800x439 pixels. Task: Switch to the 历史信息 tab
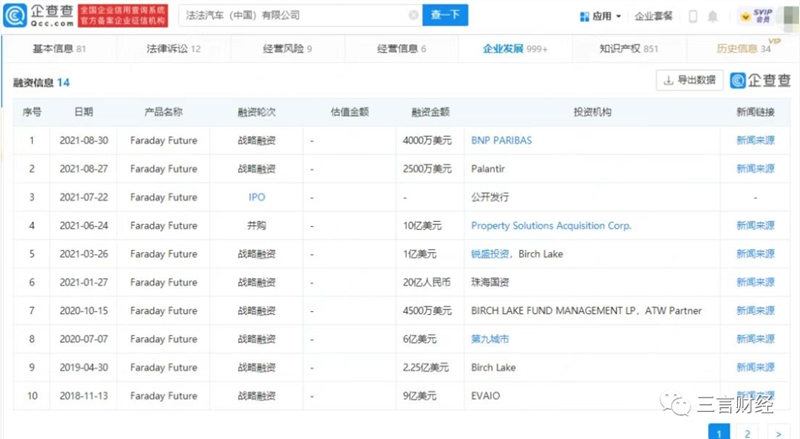coord(743,48)
